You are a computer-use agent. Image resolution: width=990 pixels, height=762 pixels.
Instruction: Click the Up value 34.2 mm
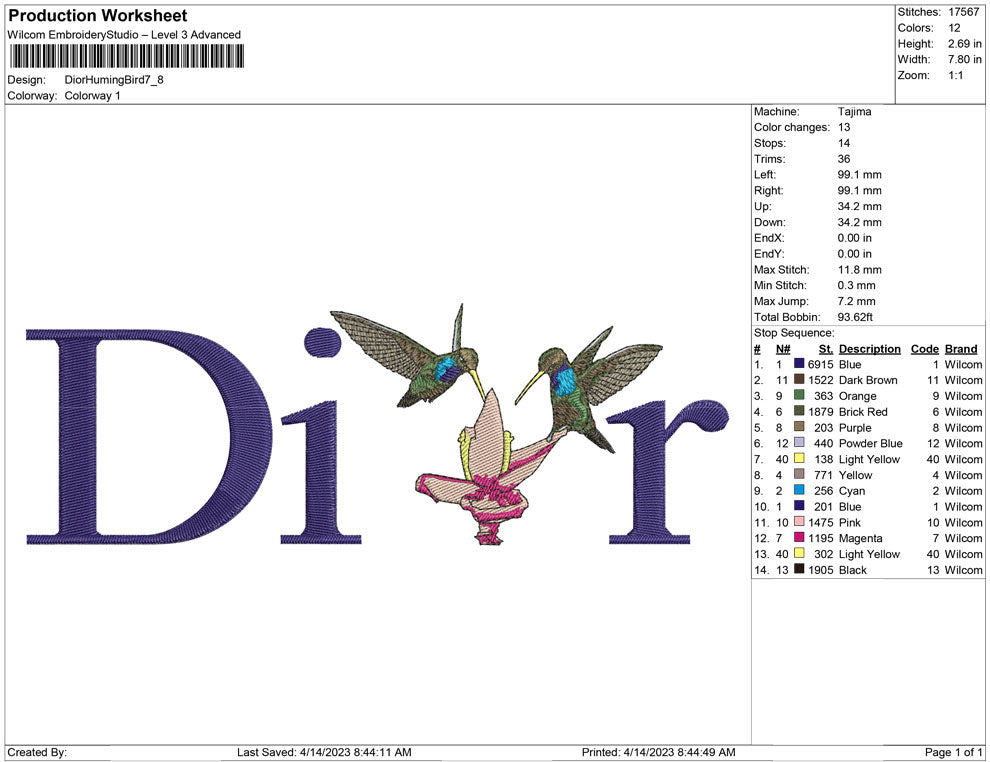tap(859, 206)
